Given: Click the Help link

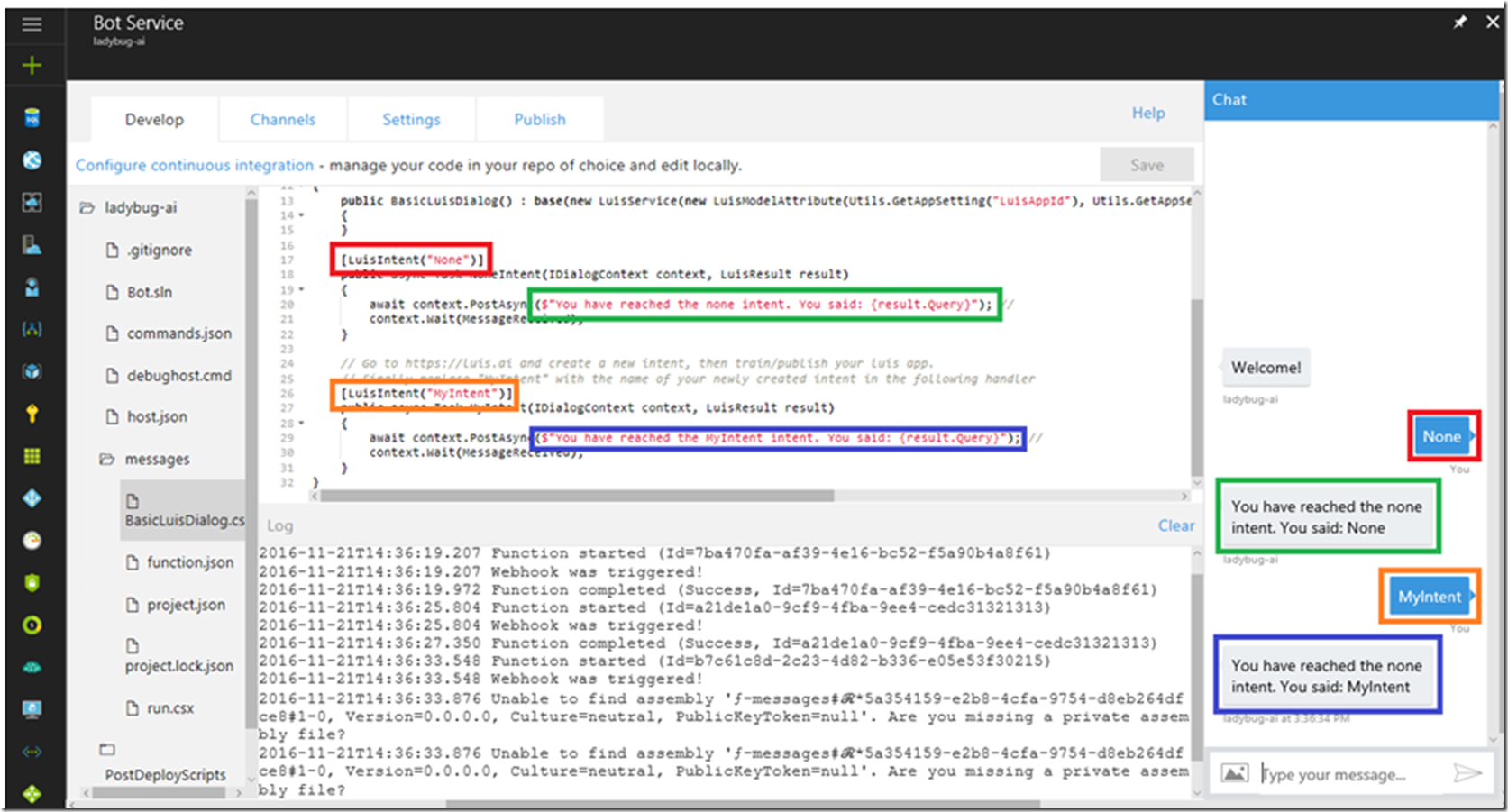Looking at the screenshot, I should [x=1148, y=113].
